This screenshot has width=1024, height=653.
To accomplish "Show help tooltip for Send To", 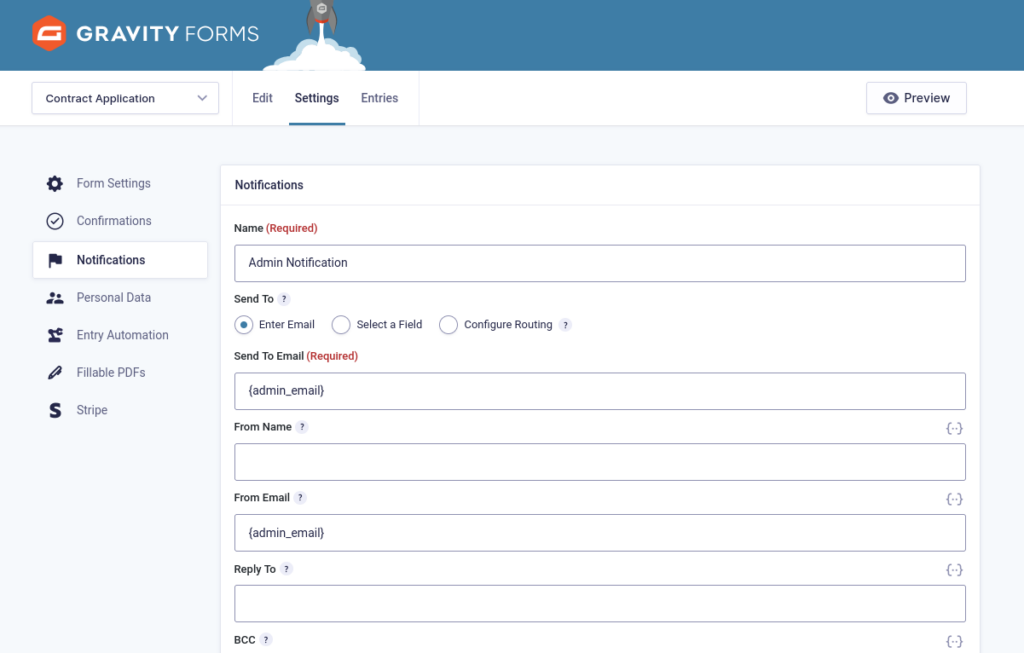I will pos(283,299).
